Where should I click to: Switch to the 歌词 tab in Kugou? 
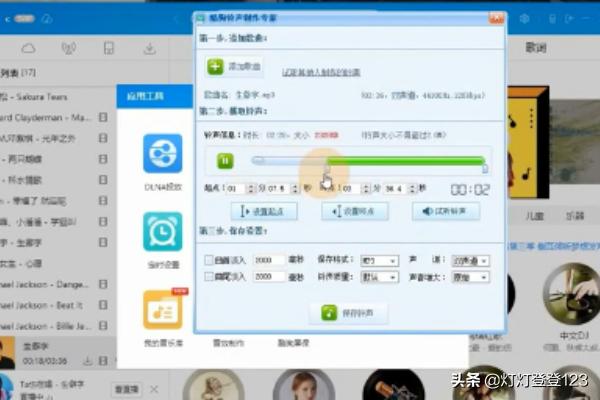click(x=535, y=47)
